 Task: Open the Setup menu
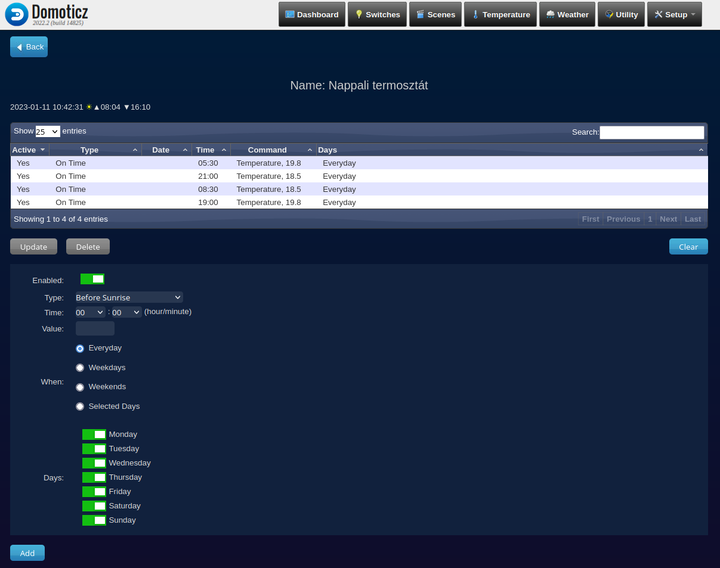click(675, 14)
